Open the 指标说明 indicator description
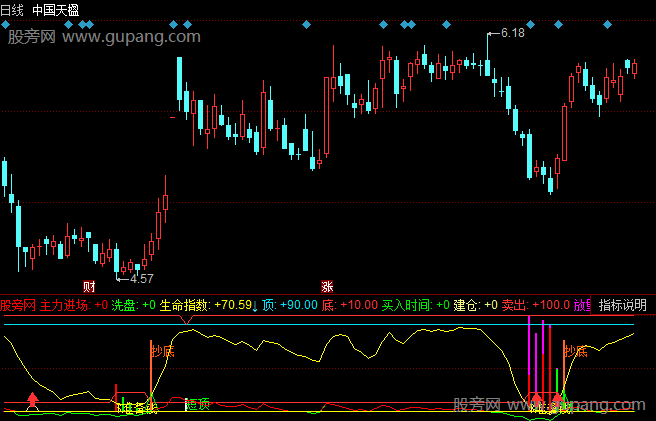The image size is (656, 421). pyautogui.click(x=623, y=305)
